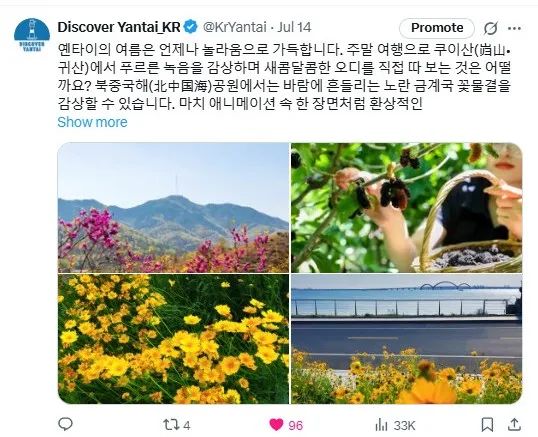Viewport: 538px width, 437px height.
Task: Click the blue verified badge
Action: 190,27
